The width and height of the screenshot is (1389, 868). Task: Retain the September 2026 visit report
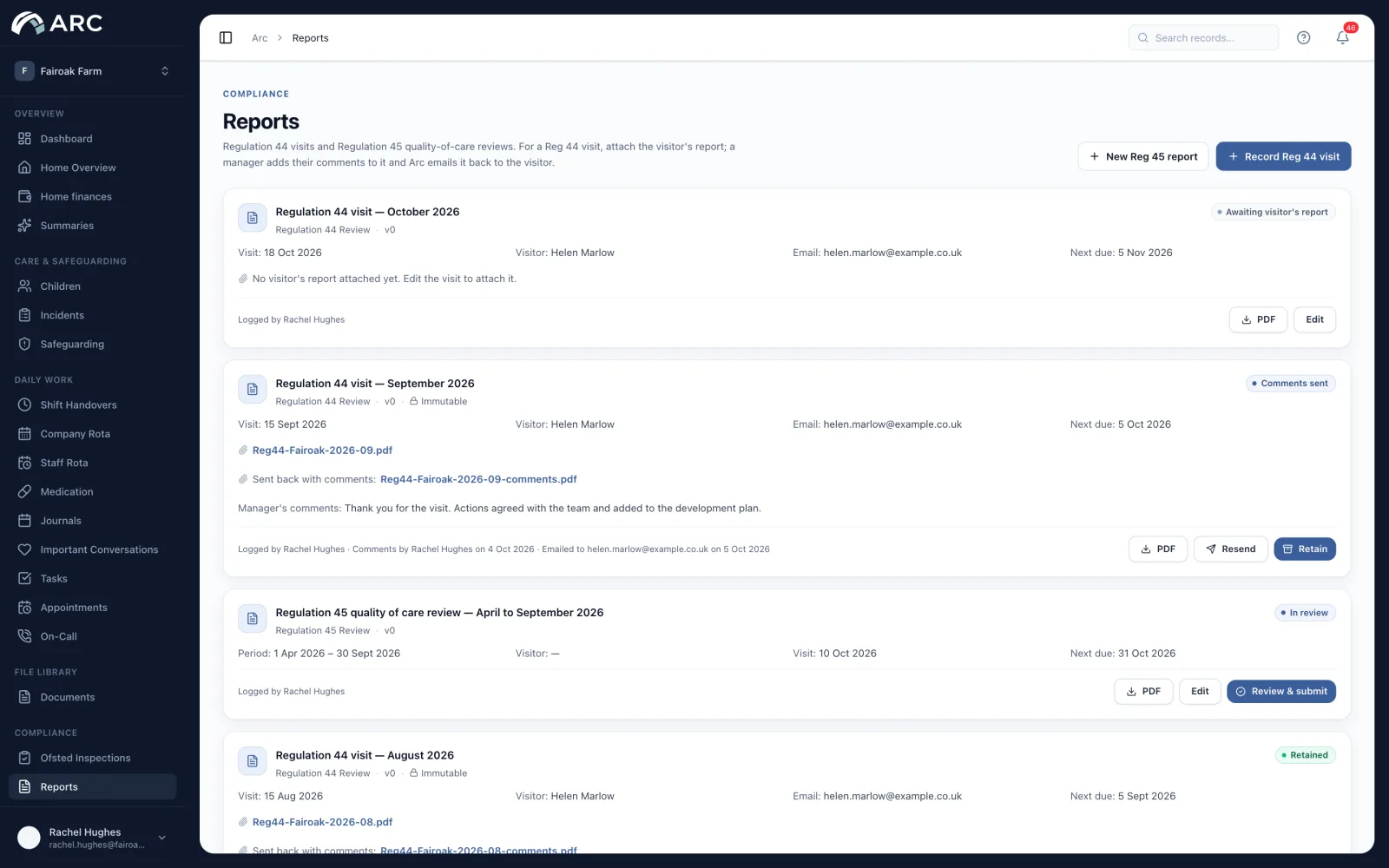point(1305,549)
